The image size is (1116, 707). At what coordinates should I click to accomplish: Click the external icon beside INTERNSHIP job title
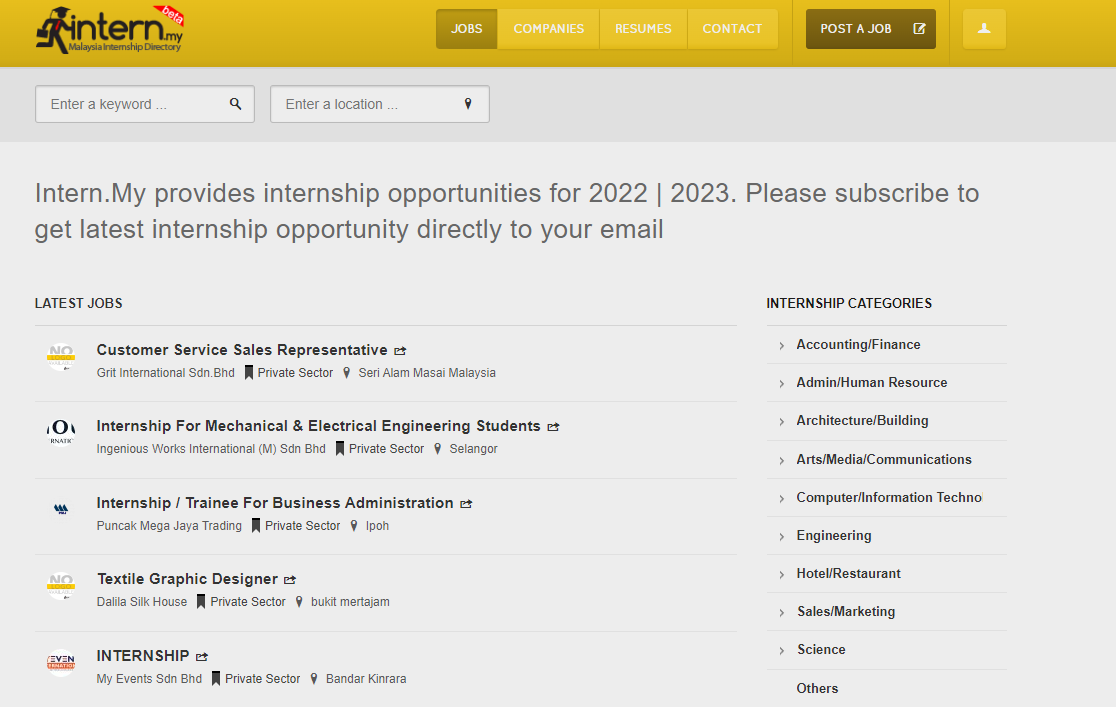pyautogui.click(x=202, y=657)
